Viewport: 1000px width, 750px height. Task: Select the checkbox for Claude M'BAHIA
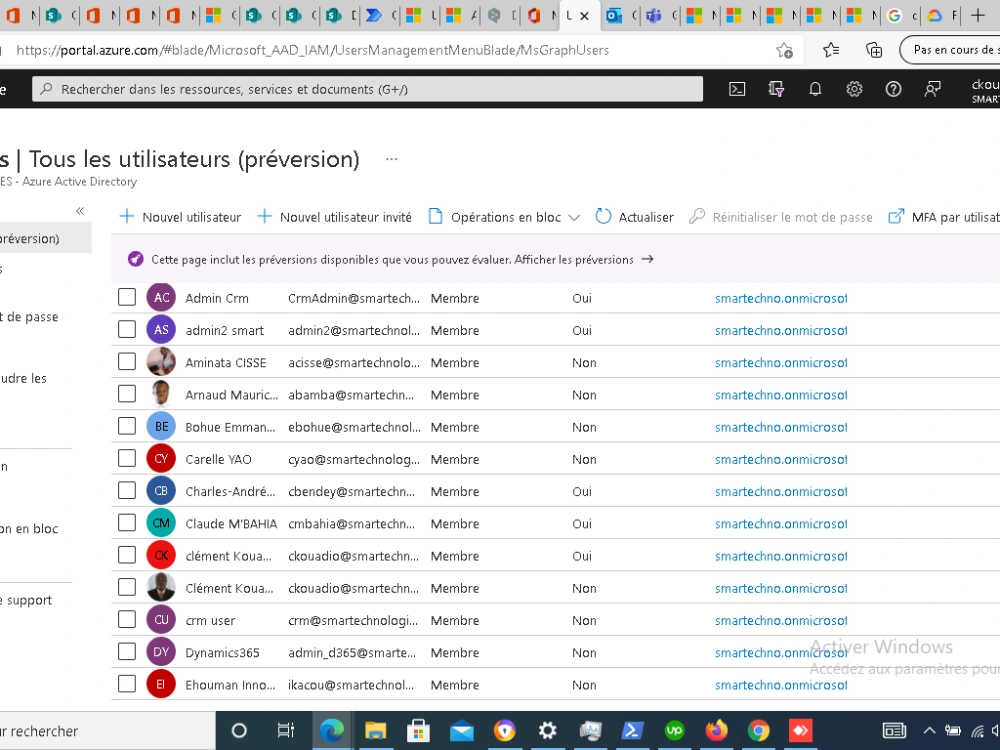pos(127,523)
